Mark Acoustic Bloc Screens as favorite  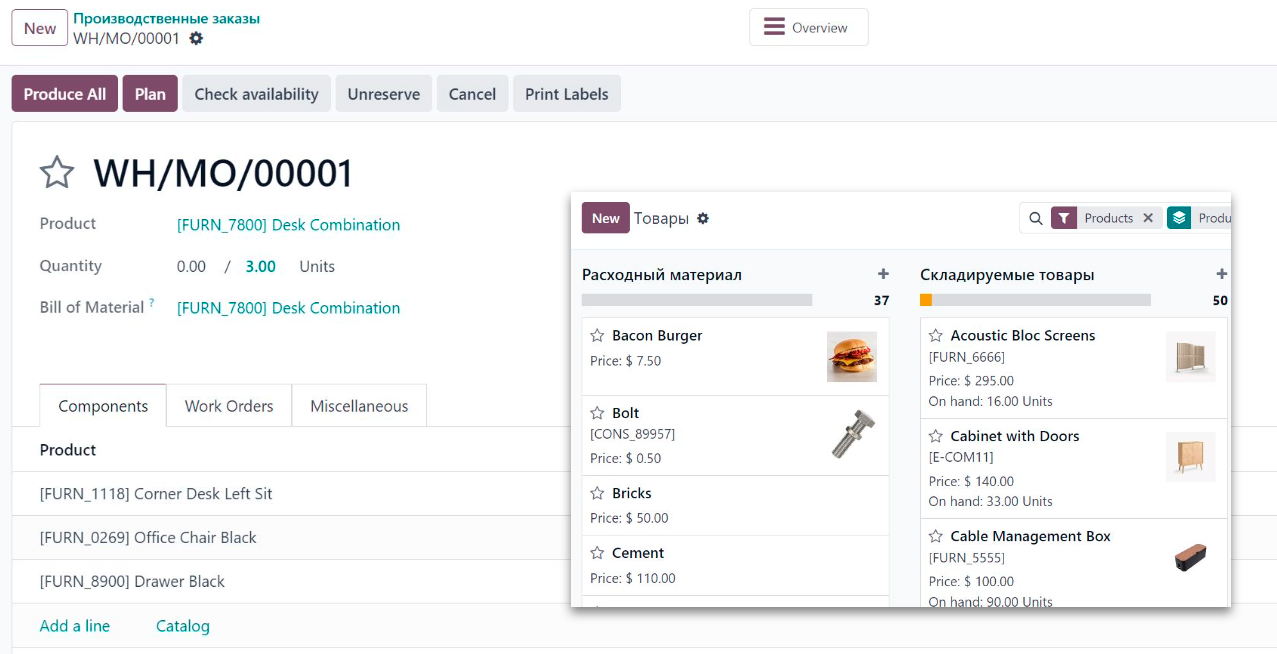[936, 336]
